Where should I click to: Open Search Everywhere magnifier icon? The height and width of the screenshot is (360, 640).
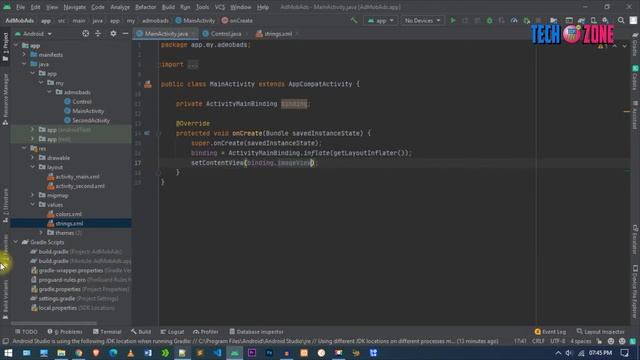pos(621,20)
